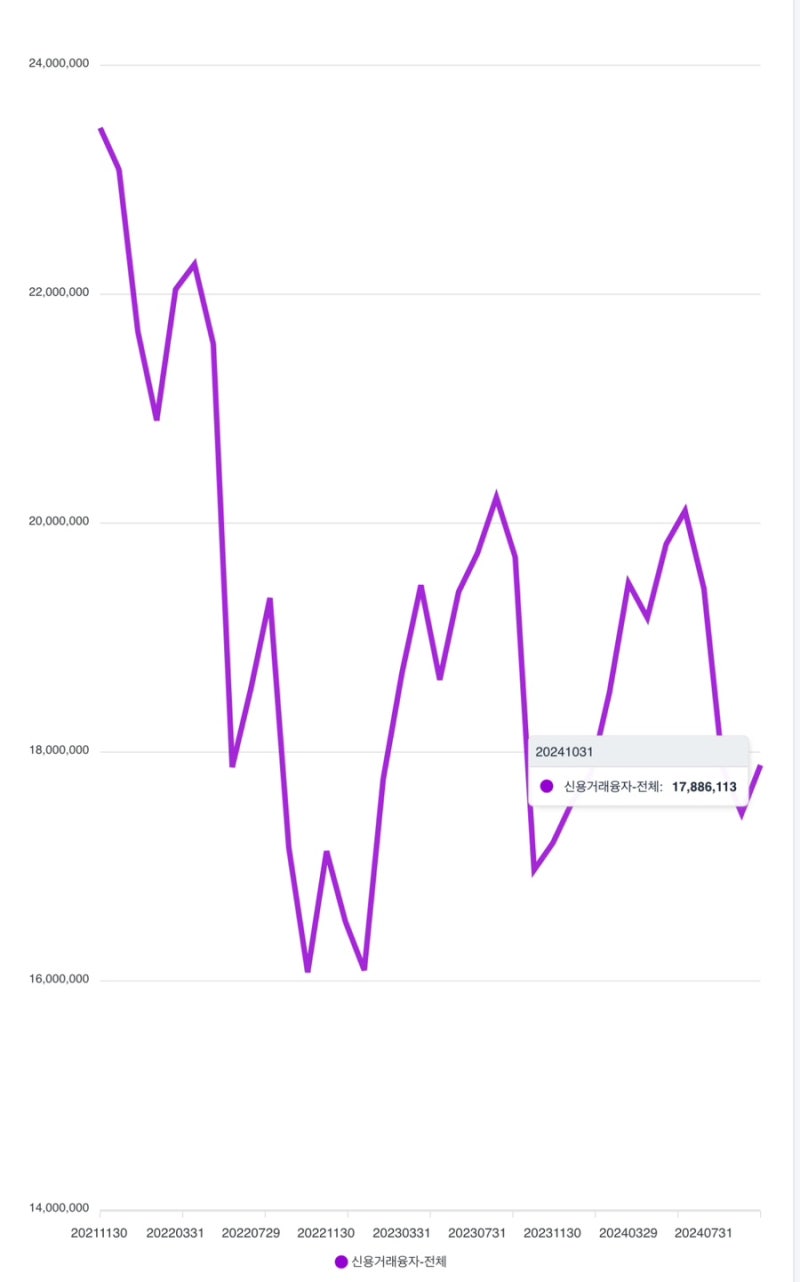Screen dimensions: 800x1282
Task: Click the tooltip value 17,886,113
Action: tap(704, 787)
